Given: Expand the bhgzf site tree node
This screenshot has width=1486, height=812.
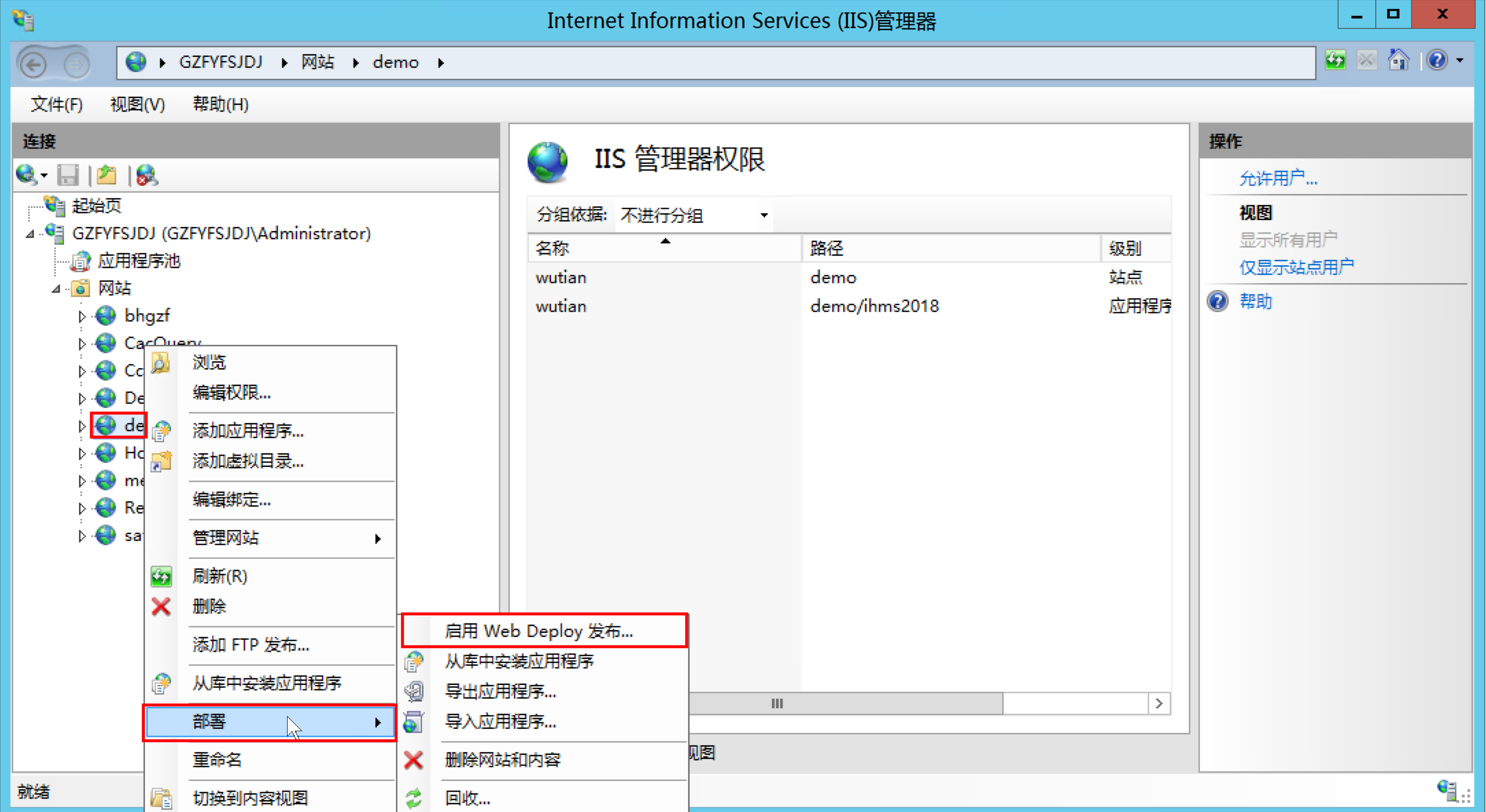Looking at the screenshot, I should 82,316.
